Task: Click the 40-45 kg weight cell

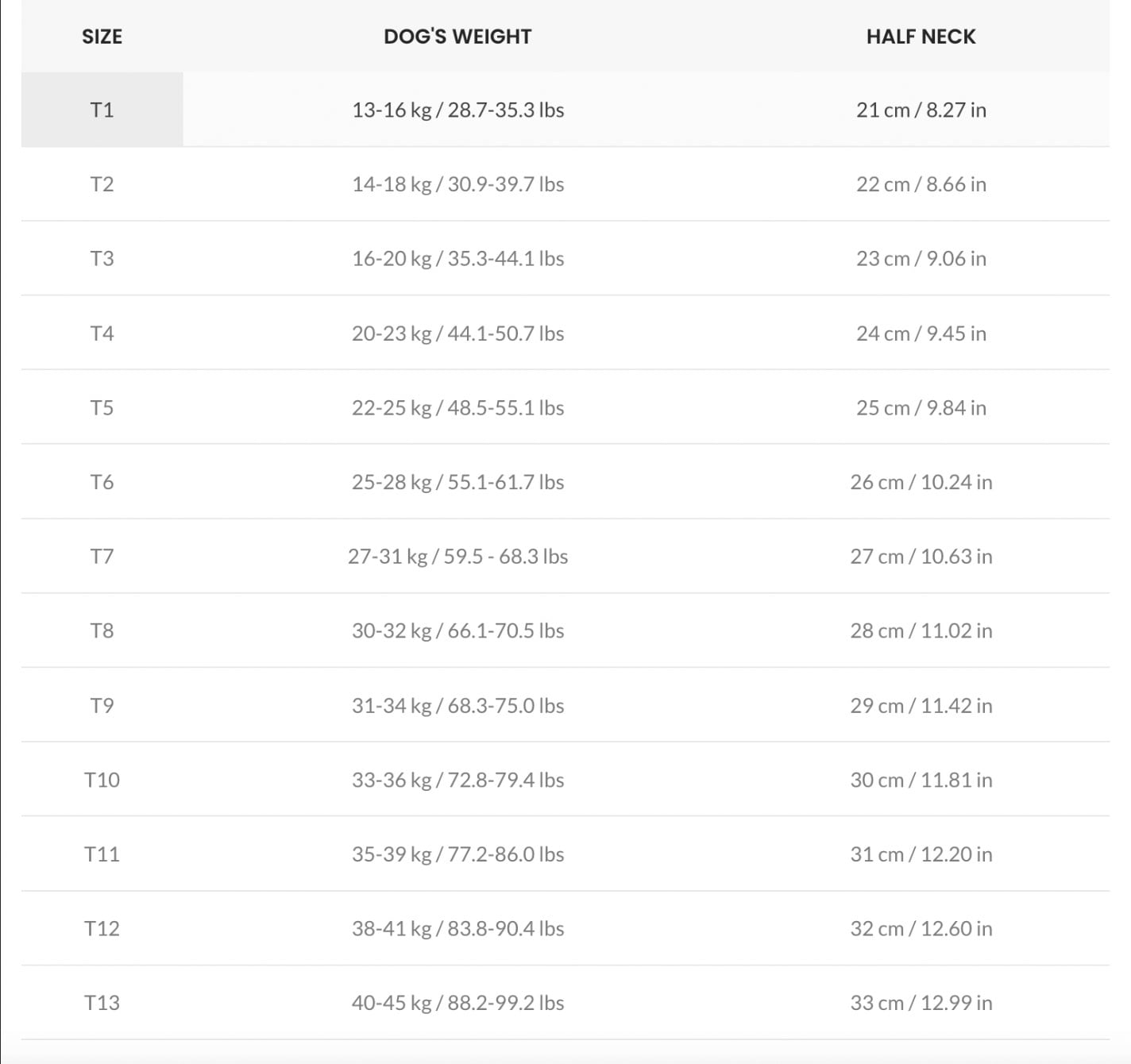Action: tap(457, 1003)
